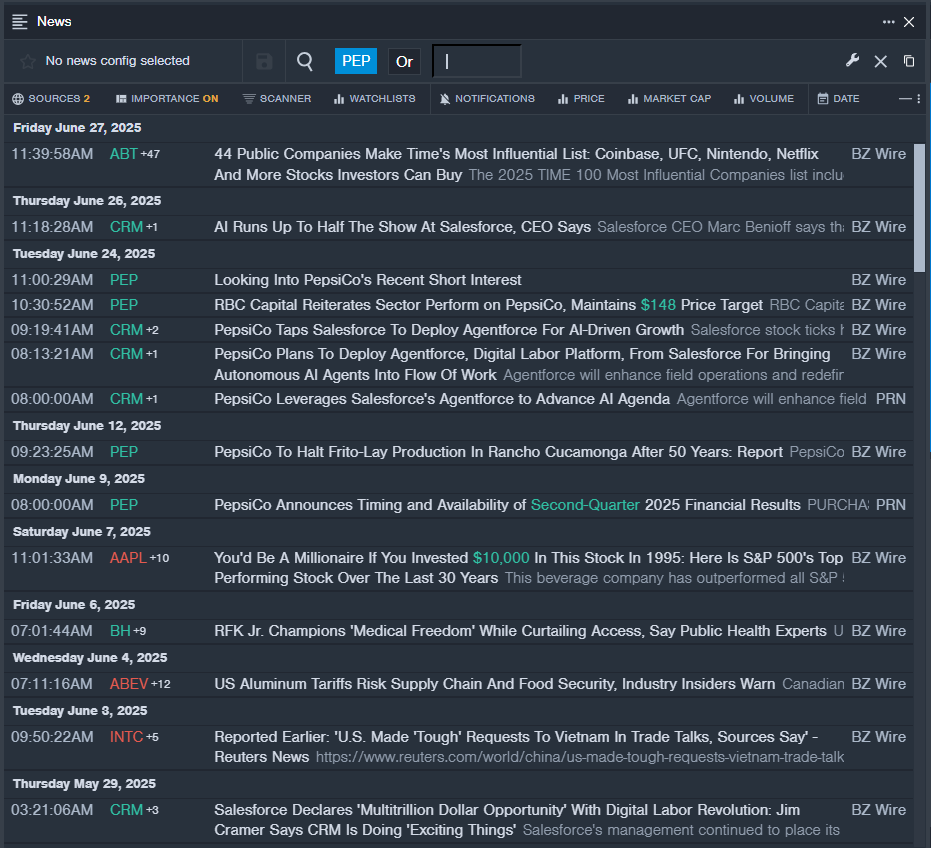This screenshot has width=931, height=848.
Task: Open the Date filter
Action: 838,99
